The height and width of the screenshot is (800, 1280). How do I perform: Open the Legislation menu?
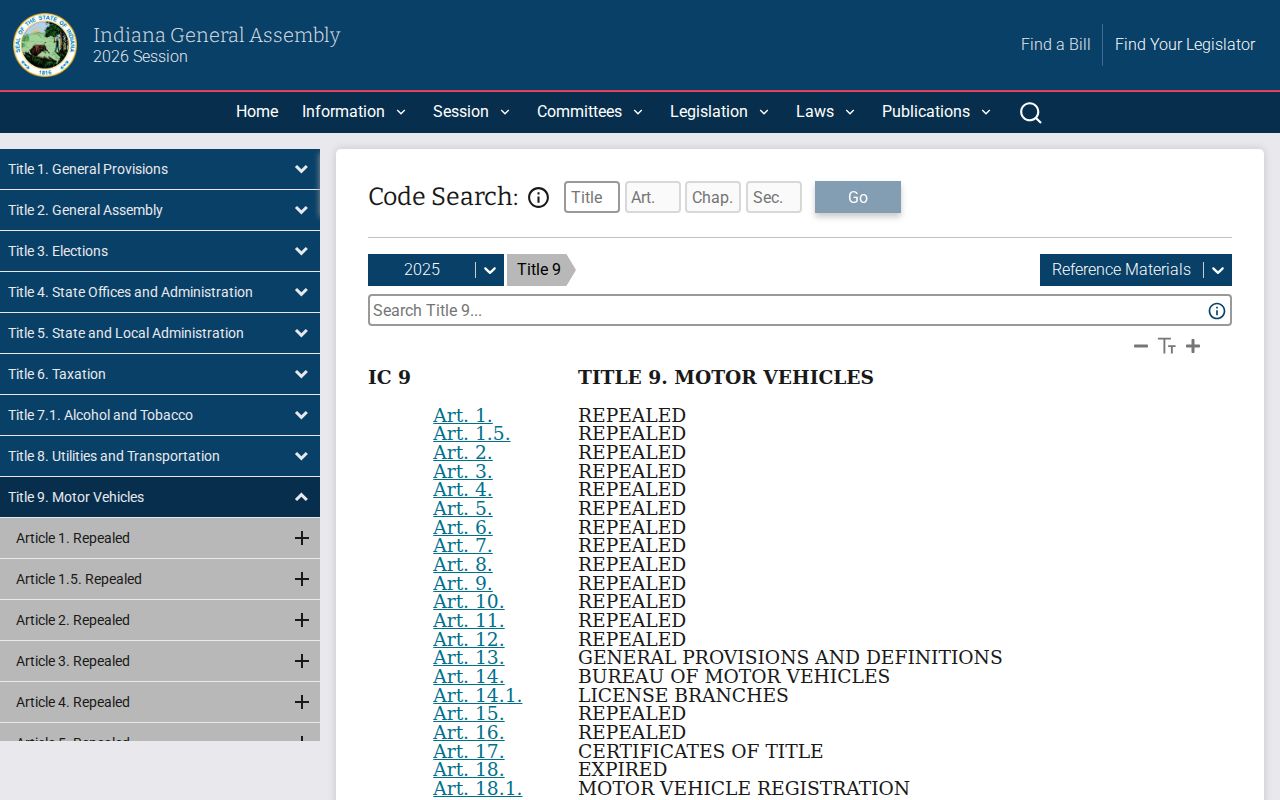pyautogui.click(x=719, y=112)
